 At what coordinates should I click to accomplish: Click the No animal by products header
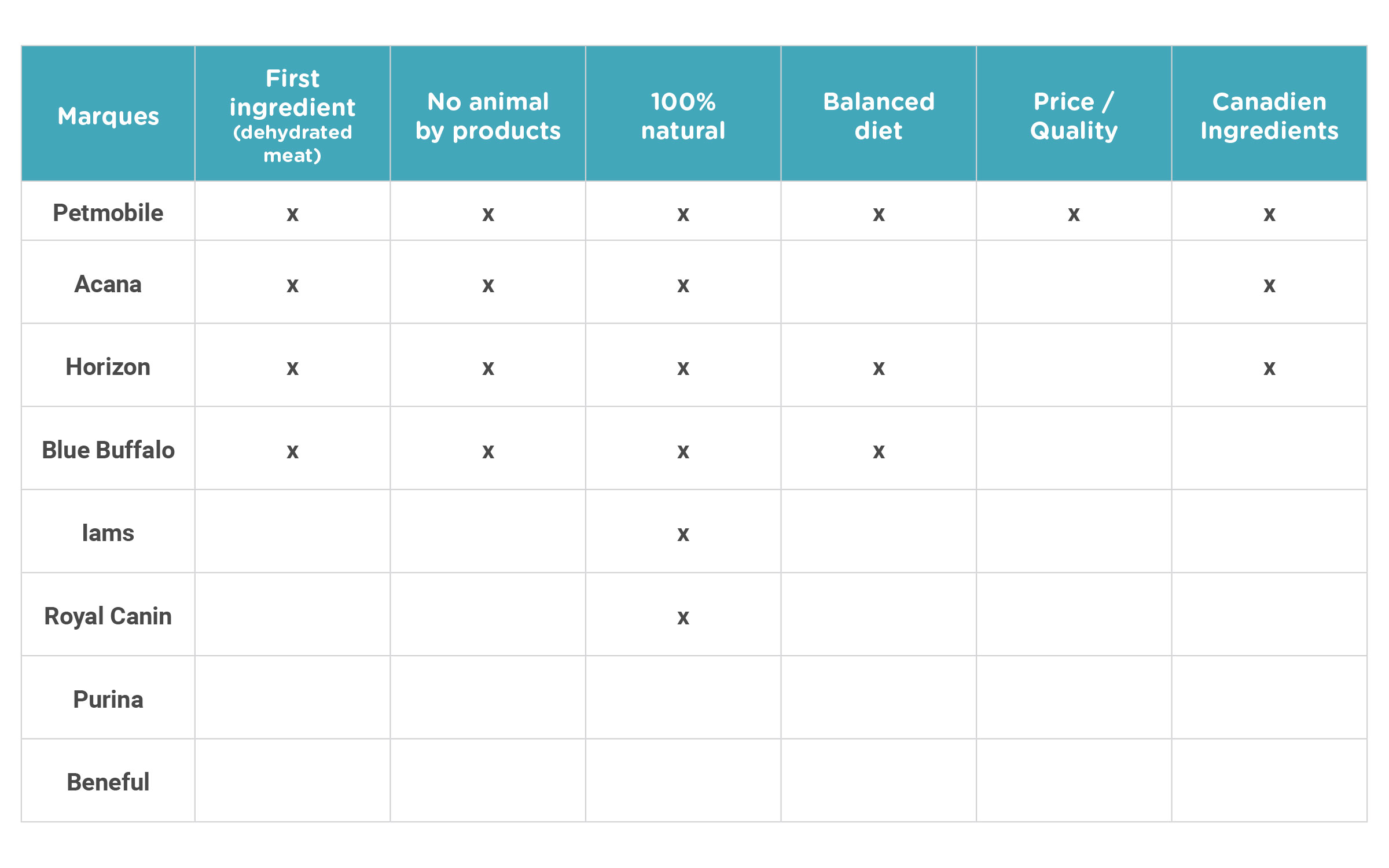(x=488, y=116)
